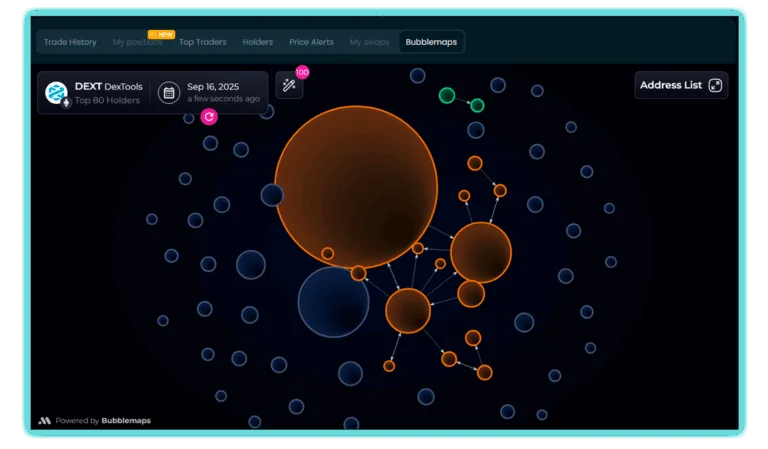This screenshot has width=768, height=449.
Task: Click the Top 80 Holders label
Action: [x=107, y=100]
